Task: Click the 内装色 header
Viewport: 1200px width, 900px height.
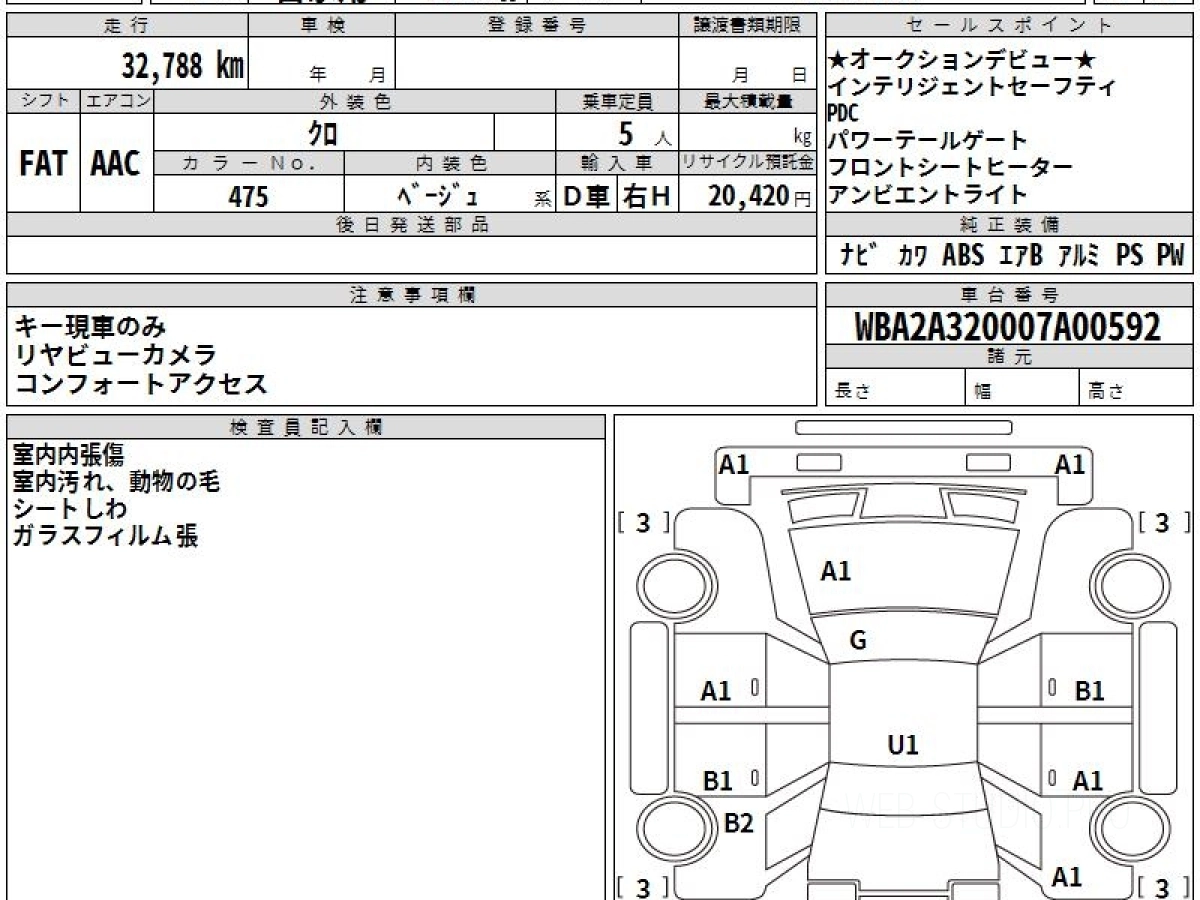Action: pyautogui.click(x=450, y=162)
